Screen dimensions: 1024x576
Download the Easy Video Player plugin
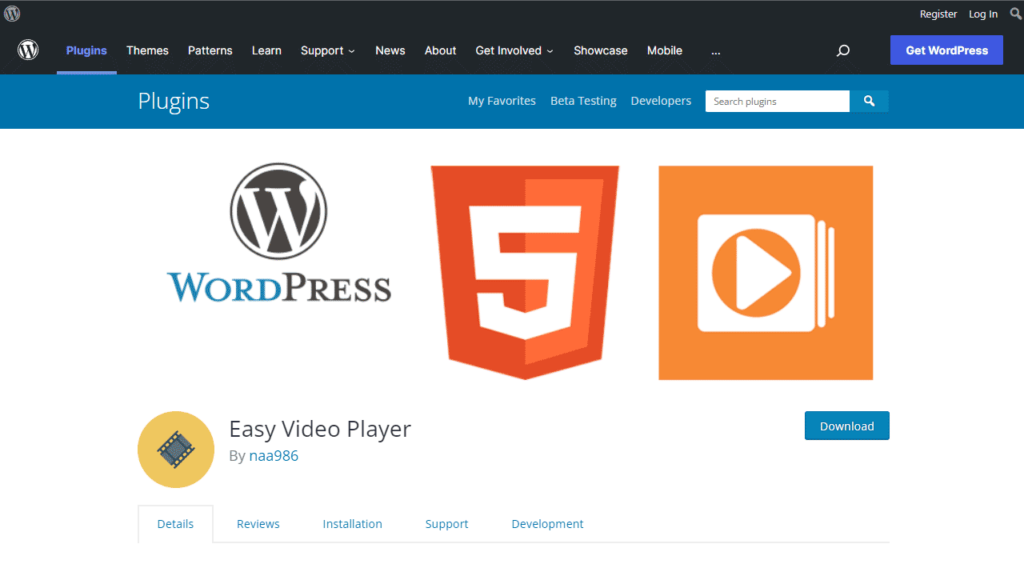[846, 426]
